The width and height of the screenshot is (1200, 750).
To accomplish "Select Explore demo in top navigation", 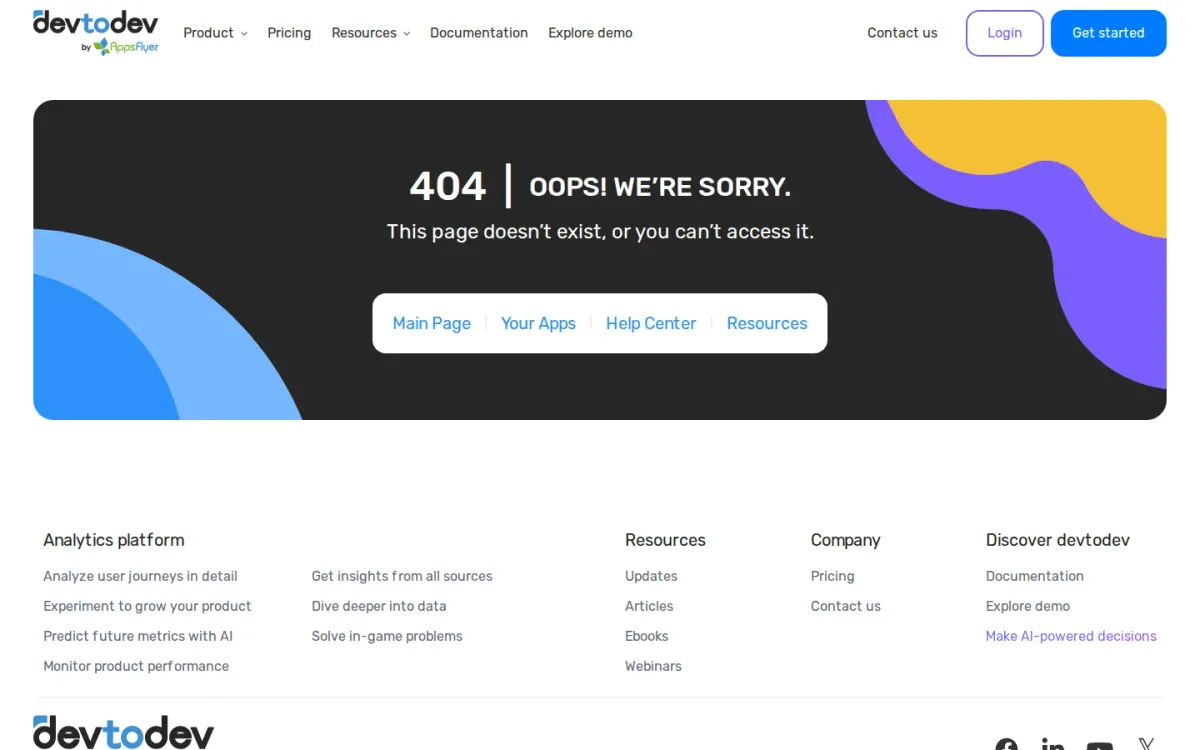I will click(590, 33).
